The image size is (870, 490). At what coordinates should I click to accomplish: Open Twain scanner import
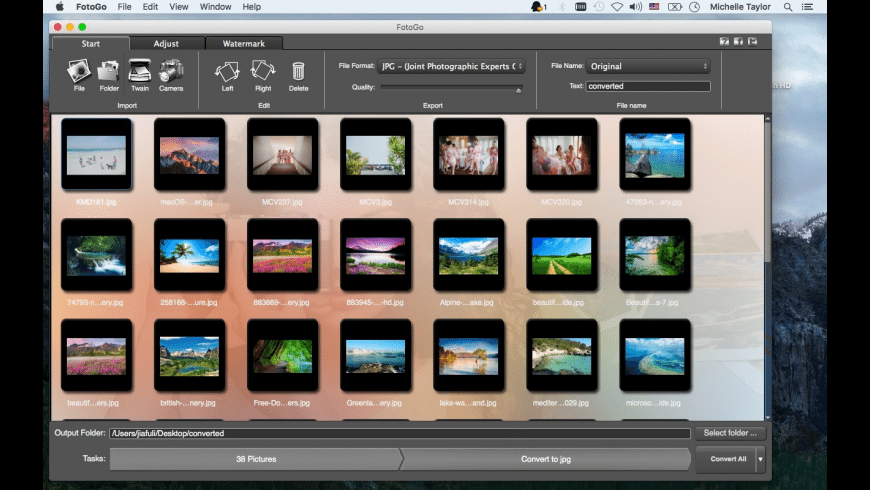tap(139, 75)
